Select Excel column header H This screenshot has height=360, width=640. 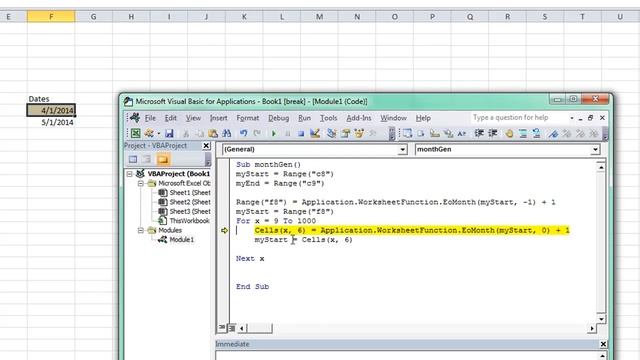(x=131, y=17)
